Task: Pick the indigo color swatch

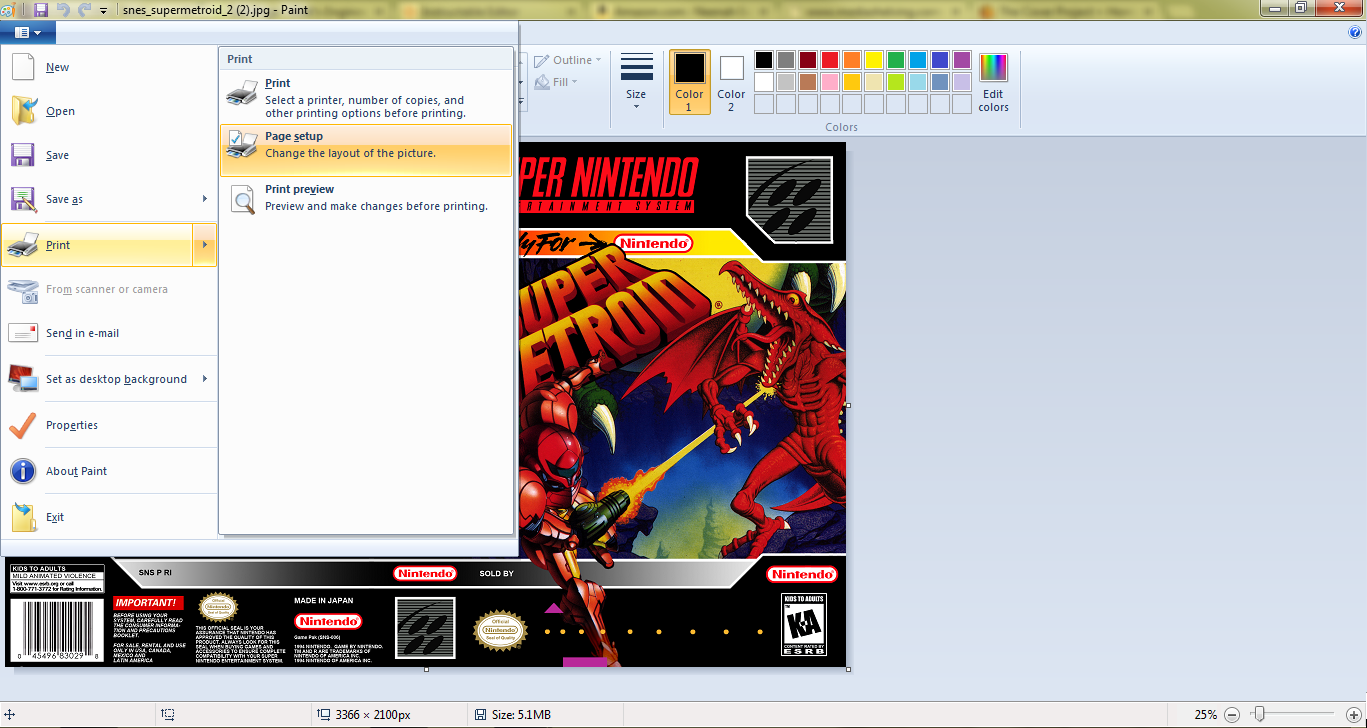Action: click(940, 60)
